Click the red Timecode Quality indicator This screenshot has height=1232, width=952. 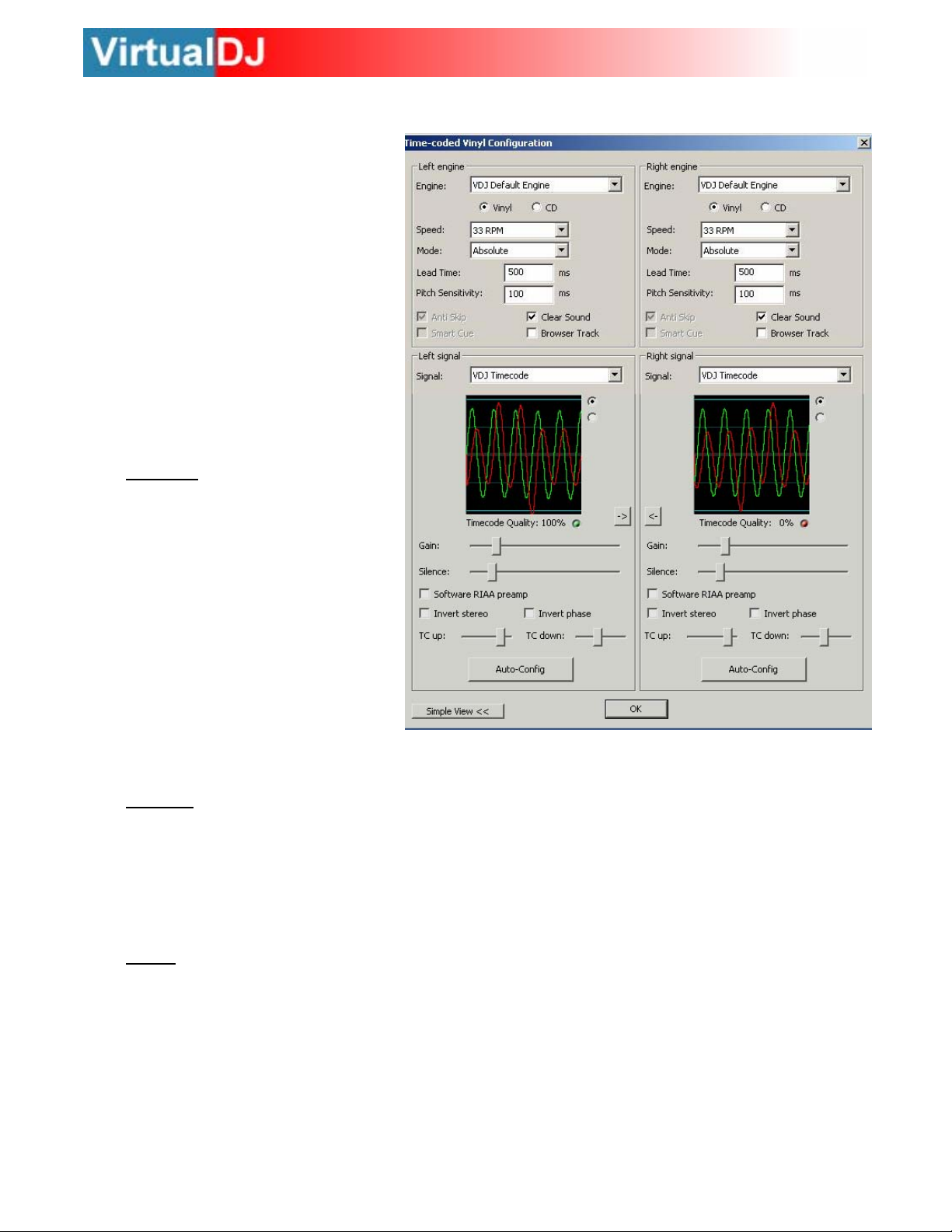(x=804, y=523)
